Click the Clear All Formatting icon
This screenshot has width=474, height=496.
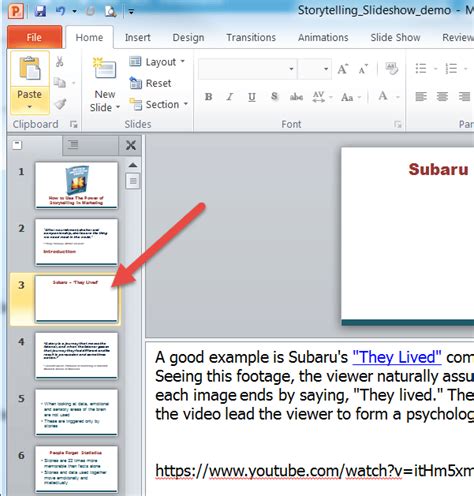pyautogui.click(x=392, y=69)
